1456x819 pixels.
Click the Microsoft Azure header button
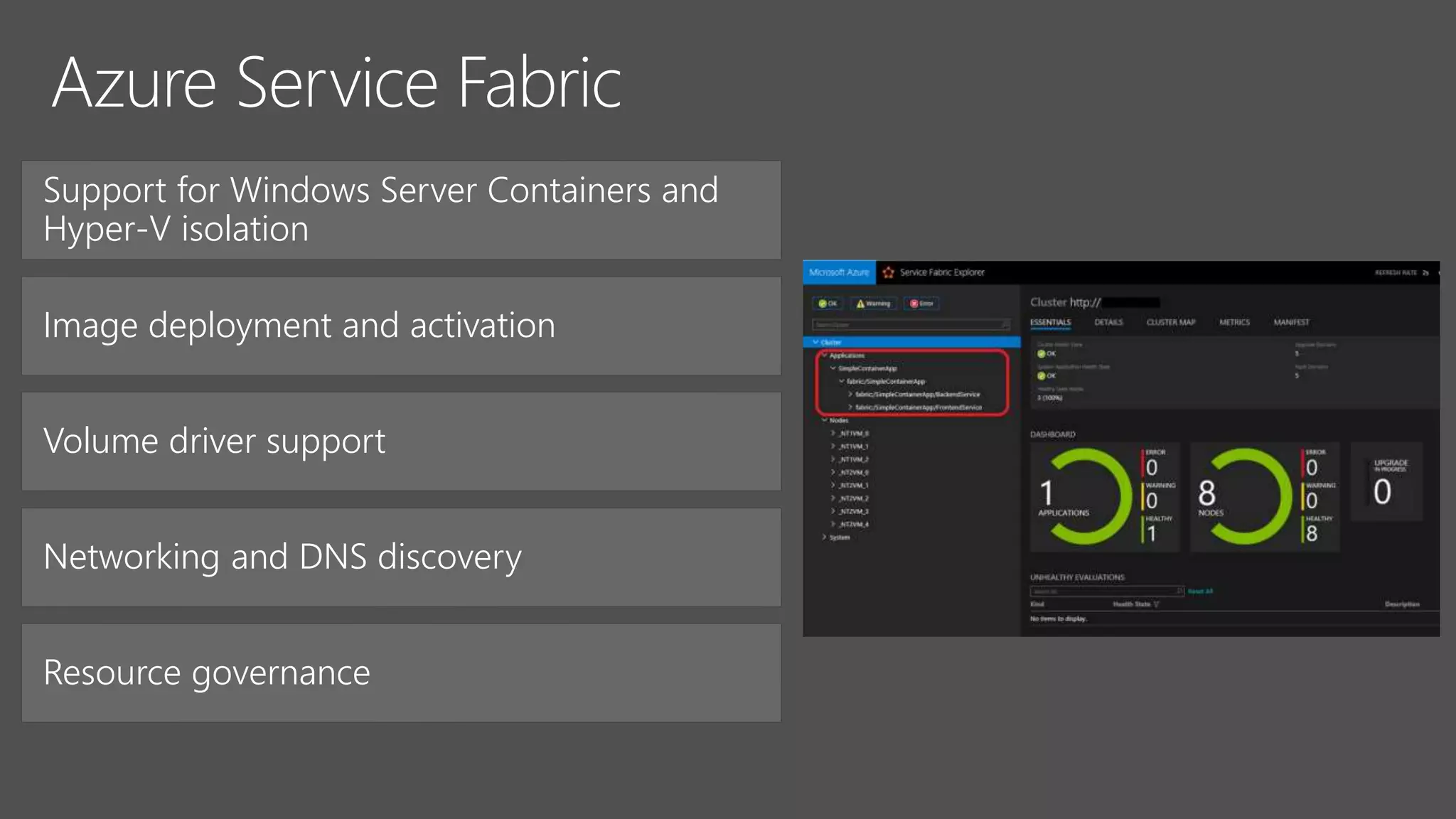[x=839, y=272]
